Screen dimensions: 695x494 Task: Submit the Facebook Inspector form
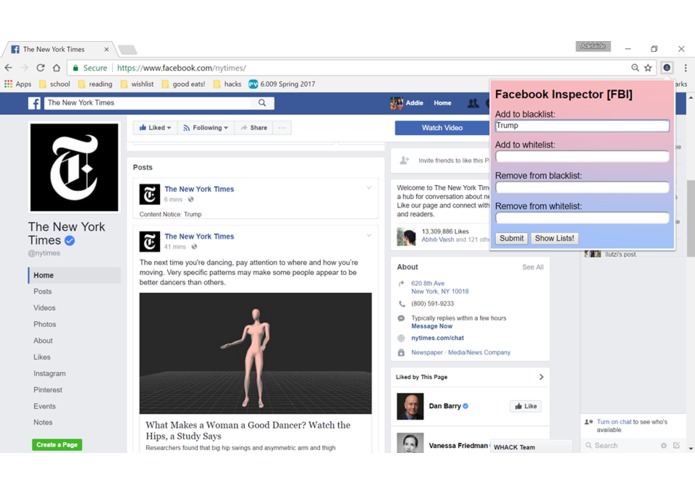coord(511,238)
